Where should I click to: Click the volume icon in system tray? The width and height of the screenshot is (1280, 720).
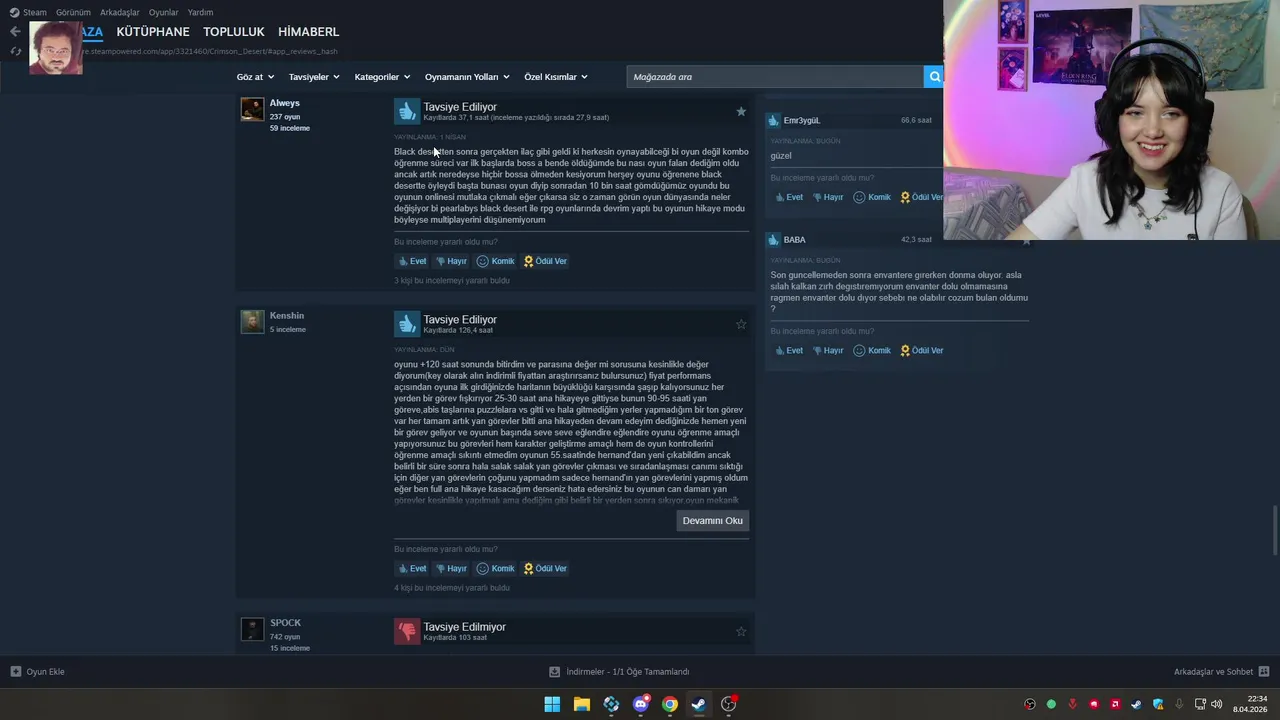[x=1217, y=704]
